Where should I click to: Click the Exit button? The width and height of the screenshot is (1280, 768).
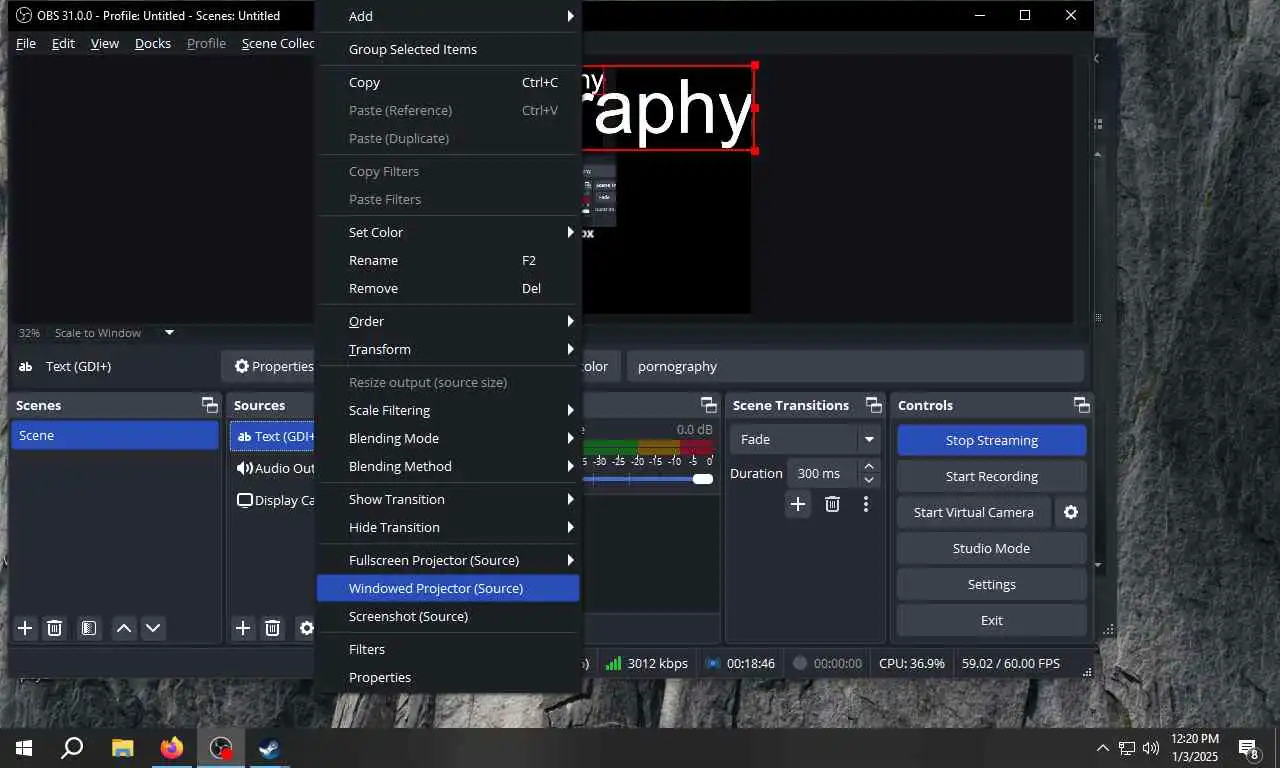click(x=991, y=620)
